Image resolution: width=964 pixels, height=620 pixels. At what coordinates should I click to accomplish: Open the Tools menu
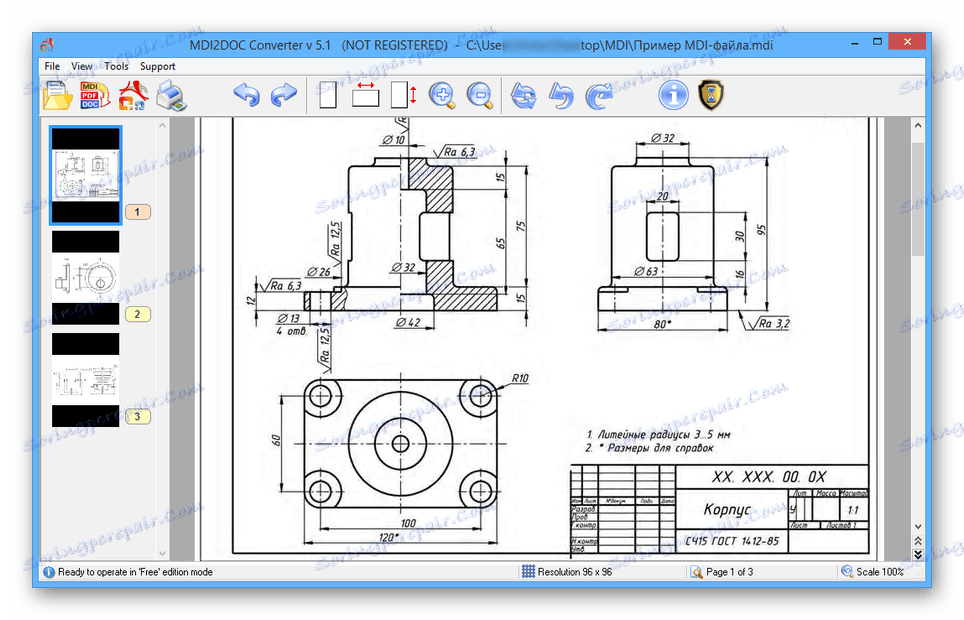click(x=116, y=66)
